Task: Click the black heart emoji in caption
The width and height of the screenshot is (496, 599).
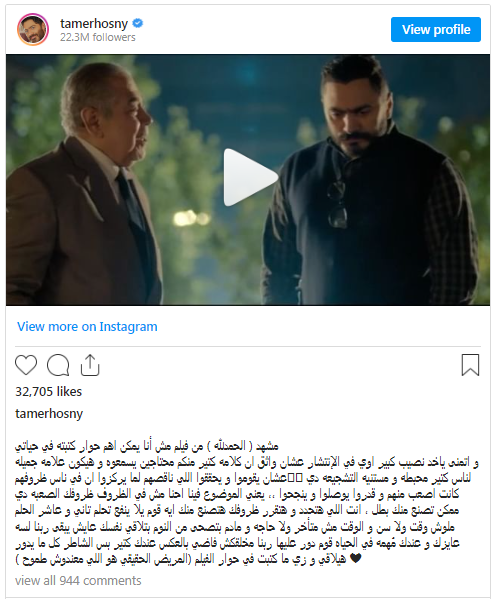Action: tap(355, 559)
